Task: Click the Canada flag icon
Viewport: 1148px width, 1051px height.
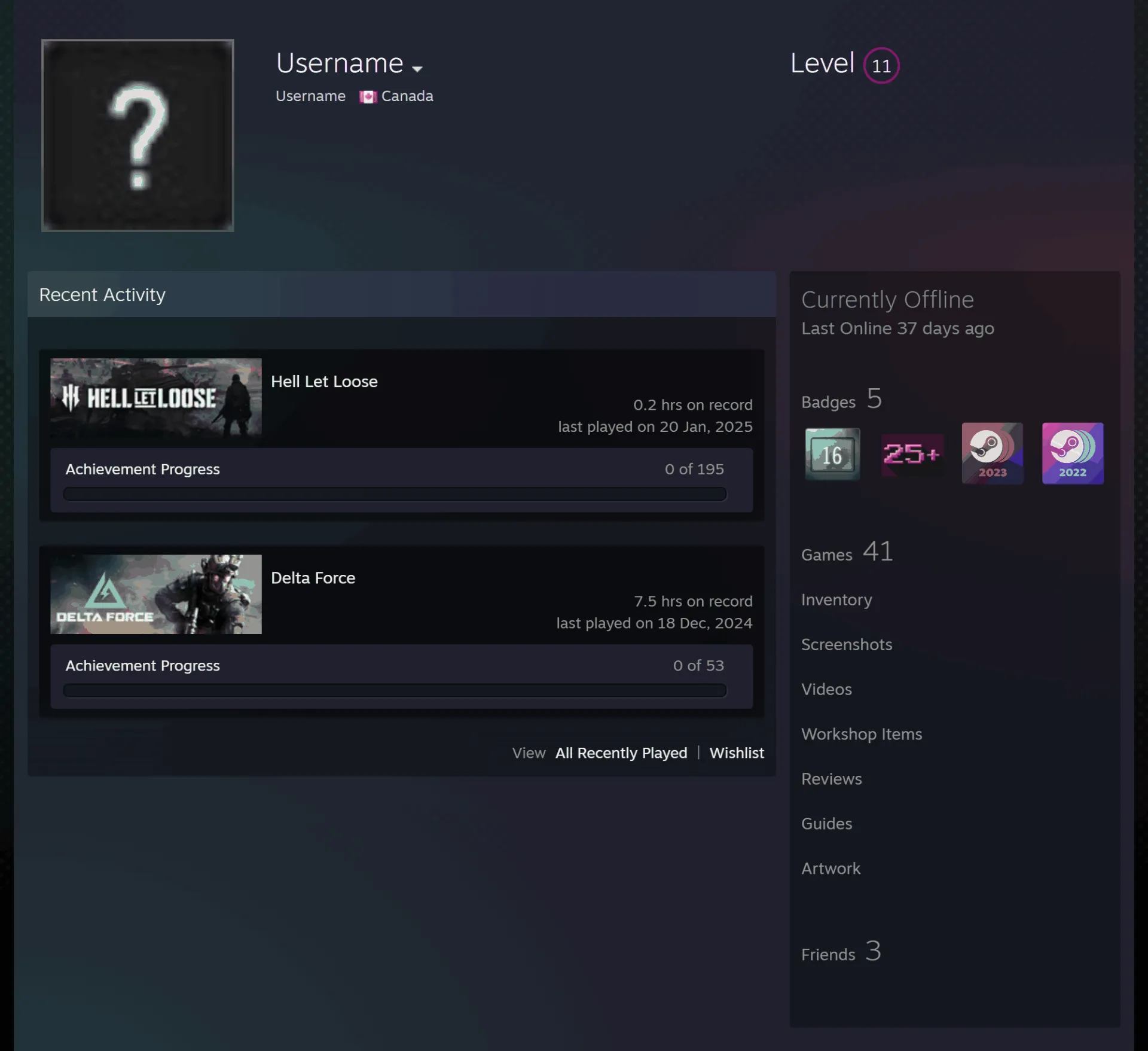Action: (368, 97)
